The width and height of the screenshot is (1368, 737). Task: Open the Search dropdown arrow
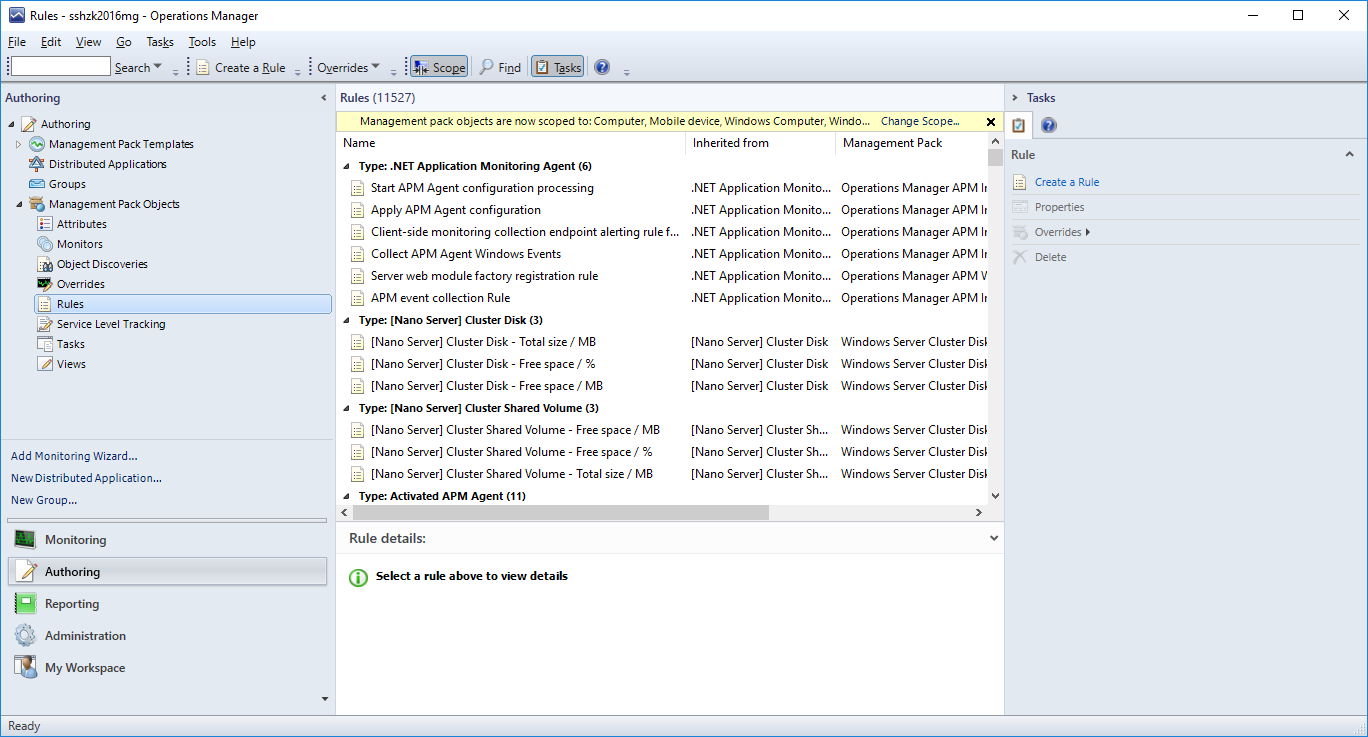coord(158,67)
